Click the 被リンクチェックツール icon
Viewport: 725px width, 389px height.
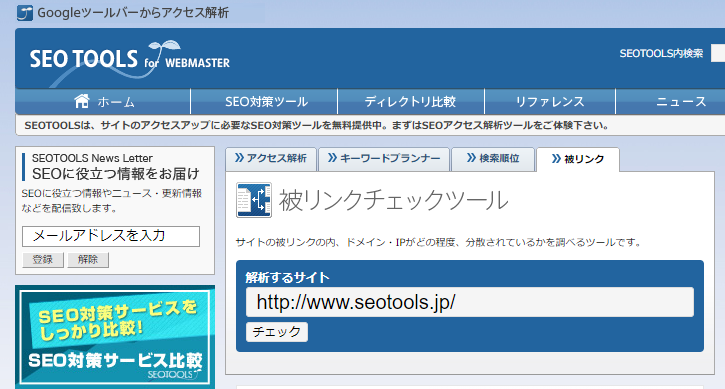pos(254,200)
